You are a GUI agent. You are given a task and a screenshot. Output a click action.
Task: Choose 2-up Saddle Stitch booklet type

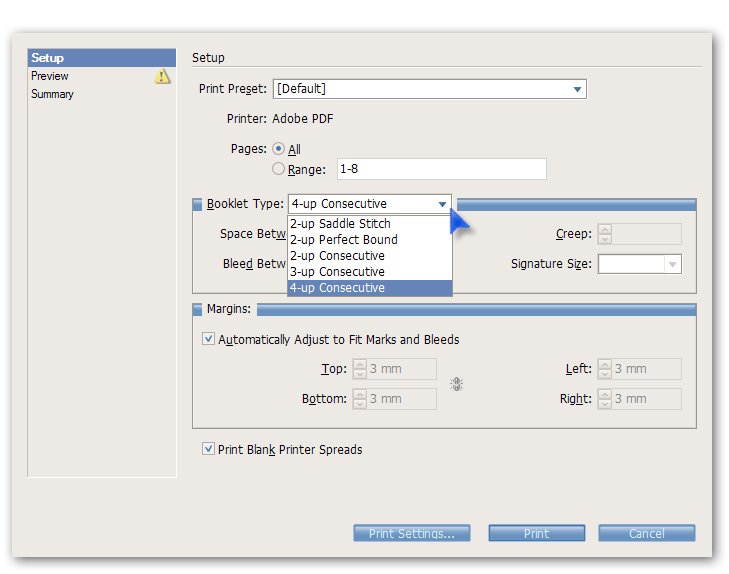[x=370, y=224]
